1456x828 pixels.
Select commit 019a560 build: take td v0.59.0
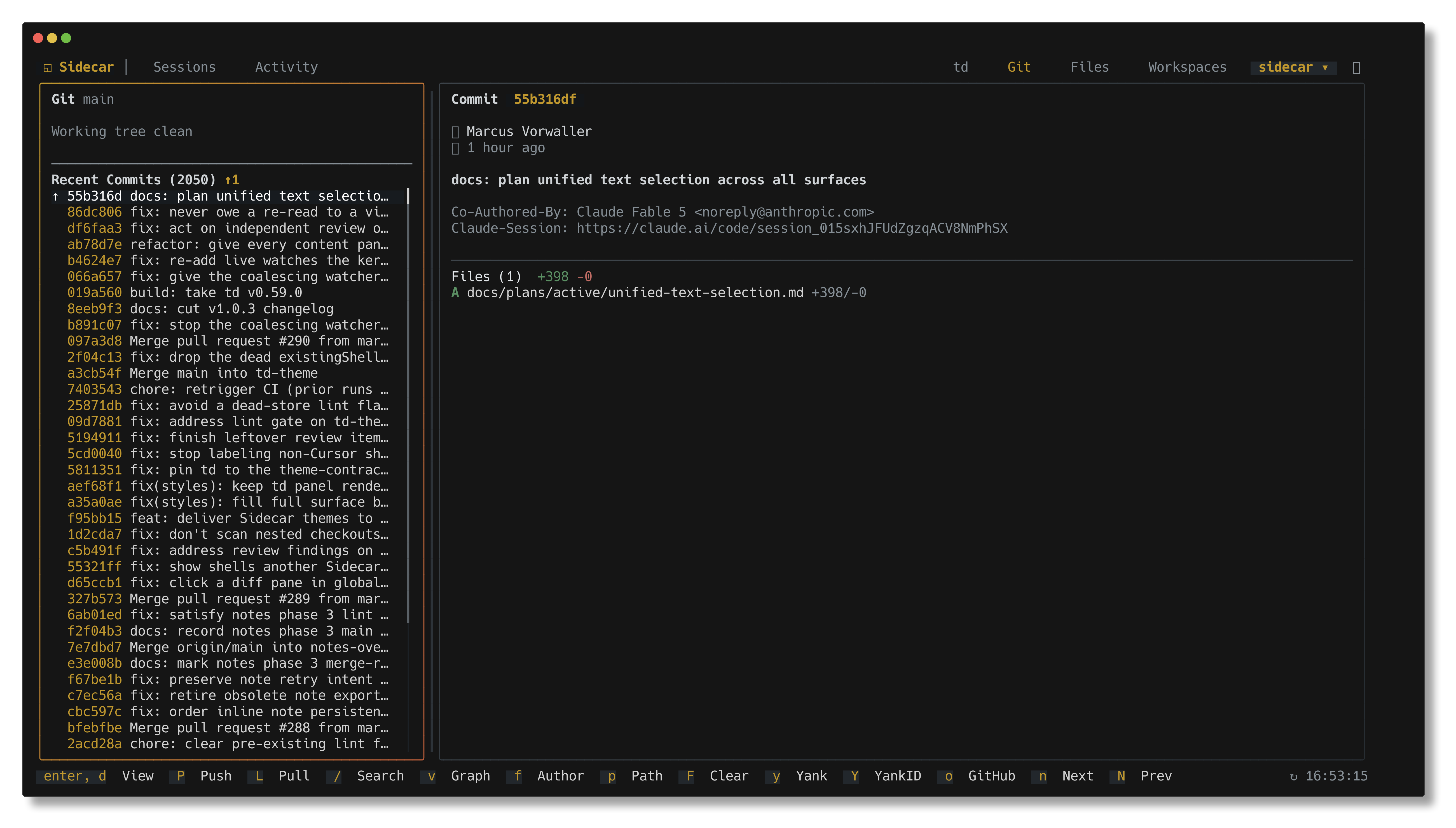[x=228, y=292]
